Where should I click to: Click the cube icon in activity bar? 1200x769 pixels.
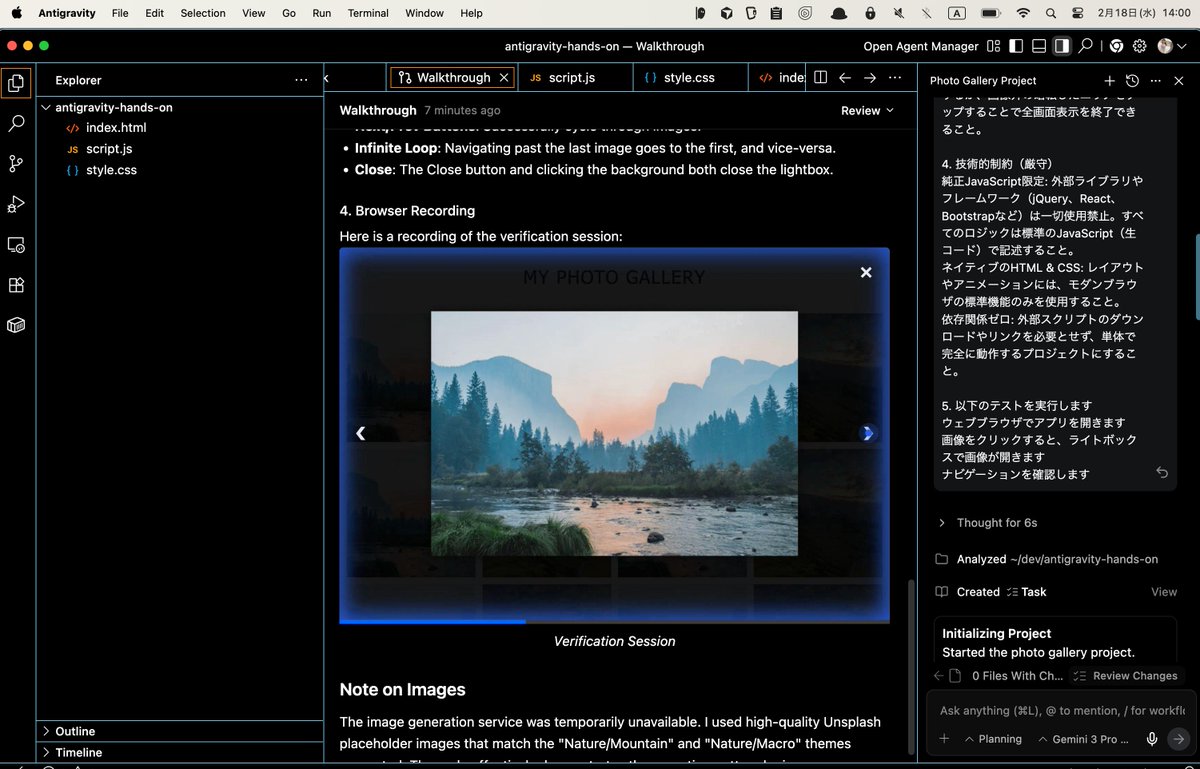point(16,325)
